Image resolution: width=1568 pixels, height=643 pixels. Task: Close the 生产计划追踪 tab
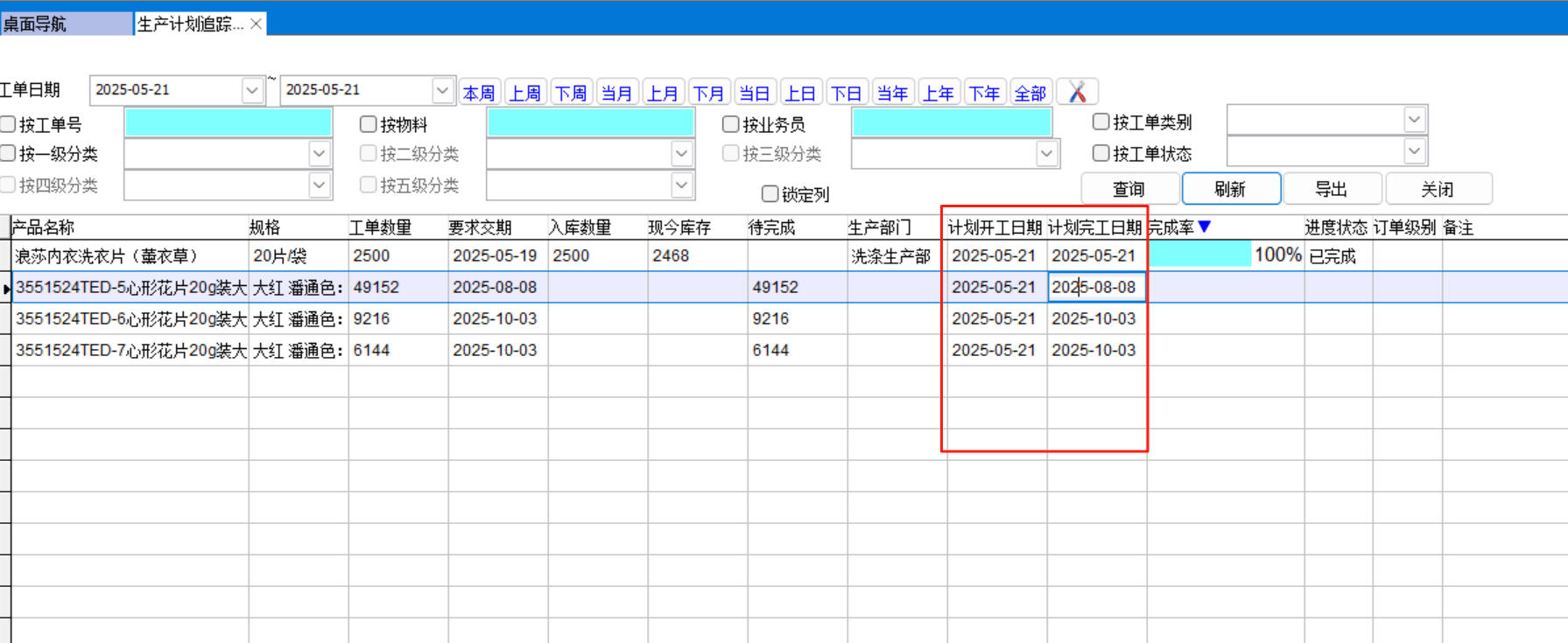coord(256,24)
